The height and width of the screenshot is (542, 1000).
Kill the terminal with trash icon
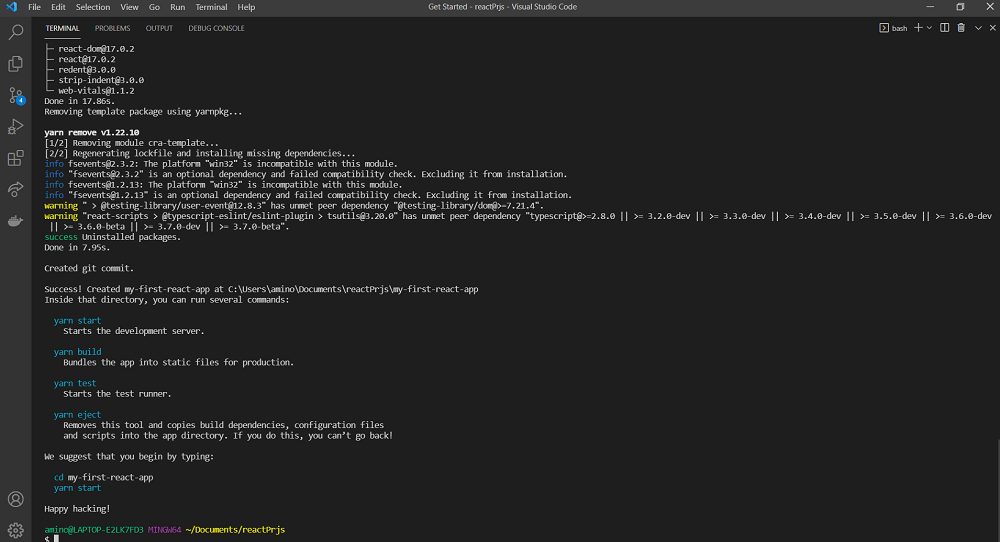(961, 28)
